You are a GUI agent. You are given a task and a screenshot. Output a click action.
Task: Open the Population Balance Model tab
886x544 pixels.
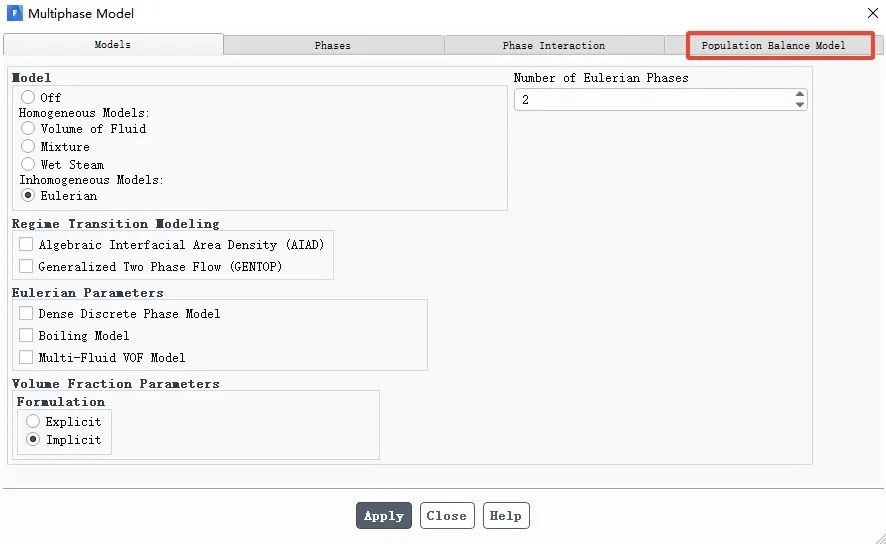coord(773,45)
